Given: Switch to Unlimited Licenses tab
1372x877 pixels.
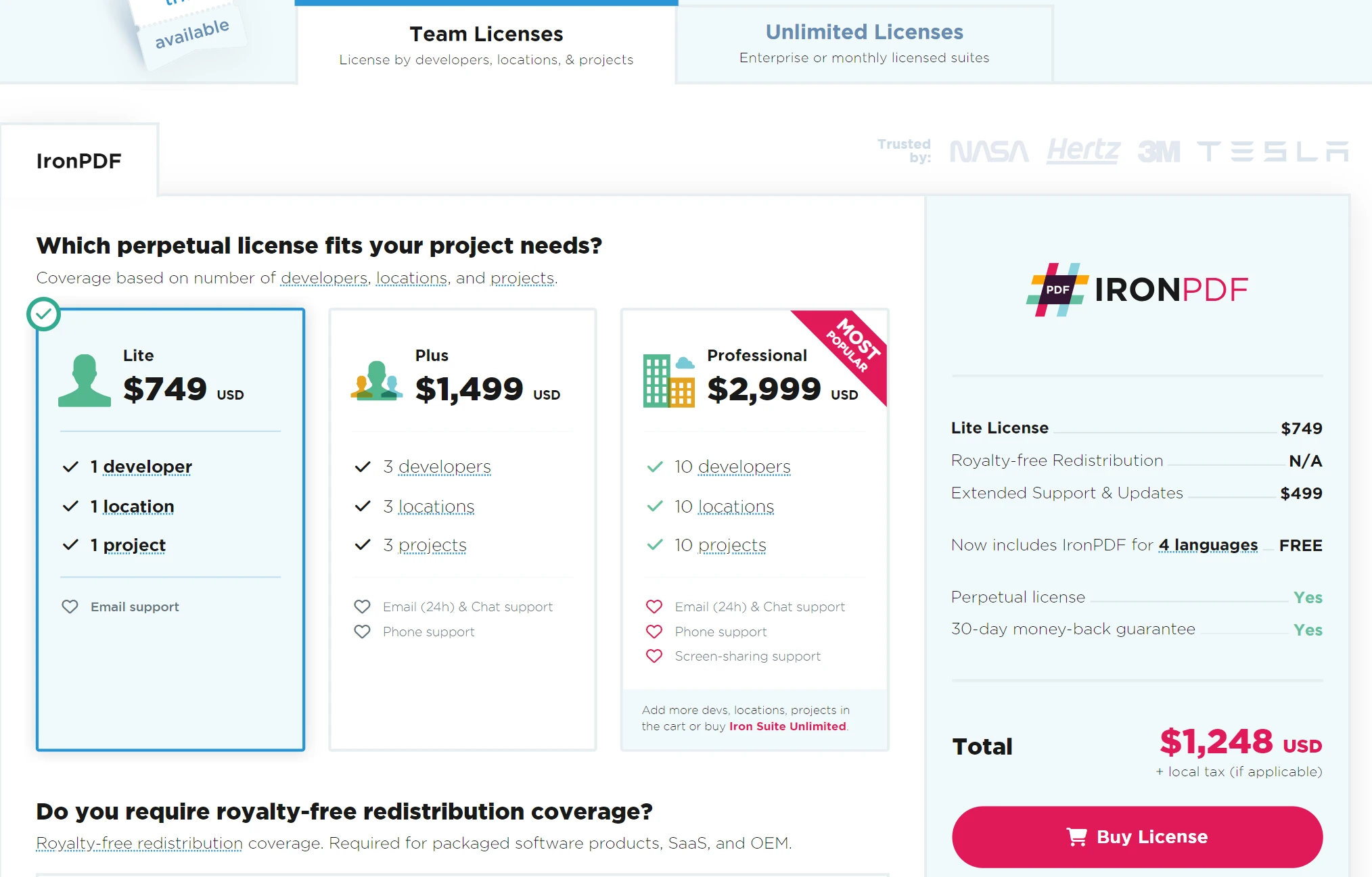Looking at the screenshot, I should tap(864, 40).
